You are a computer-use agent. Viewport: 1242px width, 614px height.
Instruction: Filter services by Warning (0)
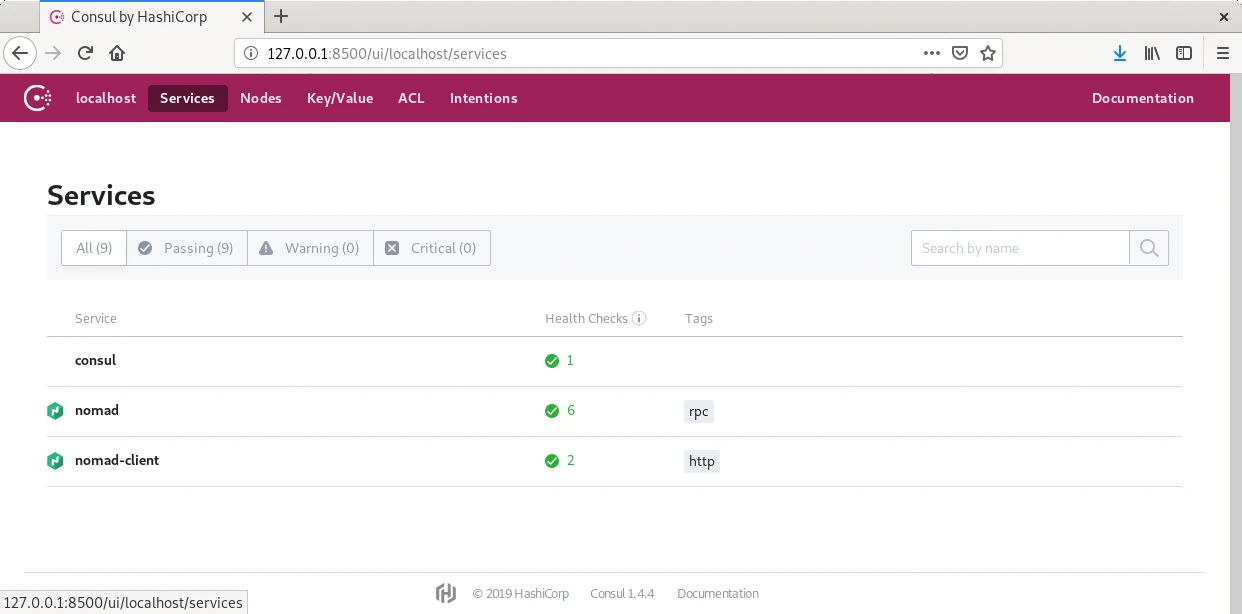pyautogui.click(x=310, y=248)
